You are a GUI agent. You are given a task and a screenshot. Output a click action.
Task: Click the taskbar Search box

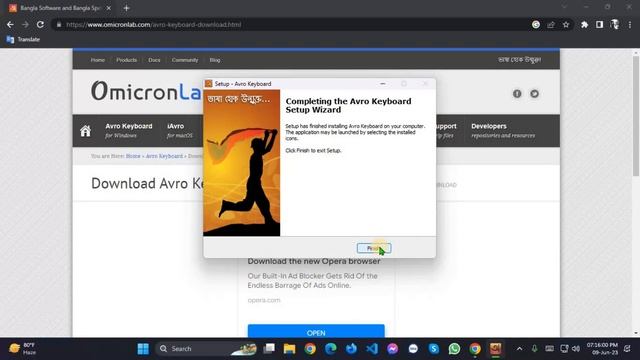(x=207, y=349)
